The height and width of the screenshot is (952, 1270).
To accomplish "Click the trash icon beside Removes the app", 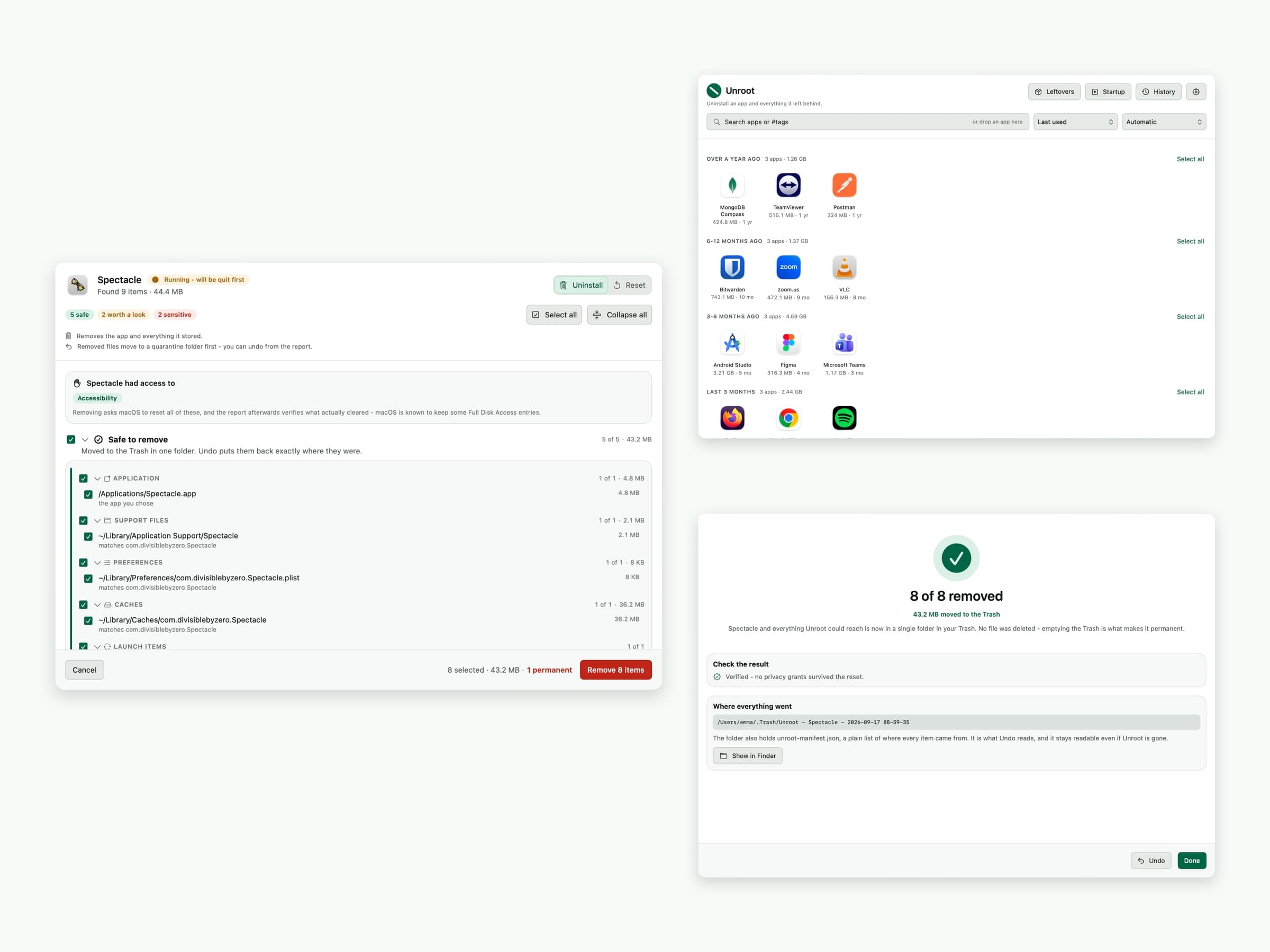I will pyautogui.click(x=68, y=336).
